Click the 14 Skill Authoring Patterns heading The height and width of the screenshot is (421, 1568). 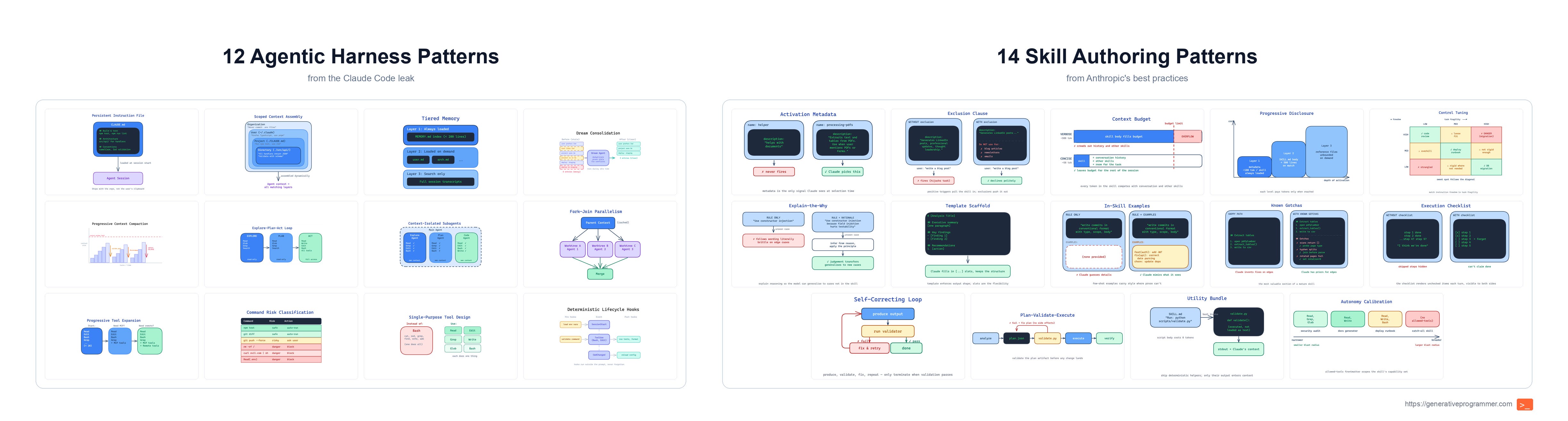[1127, 57]
